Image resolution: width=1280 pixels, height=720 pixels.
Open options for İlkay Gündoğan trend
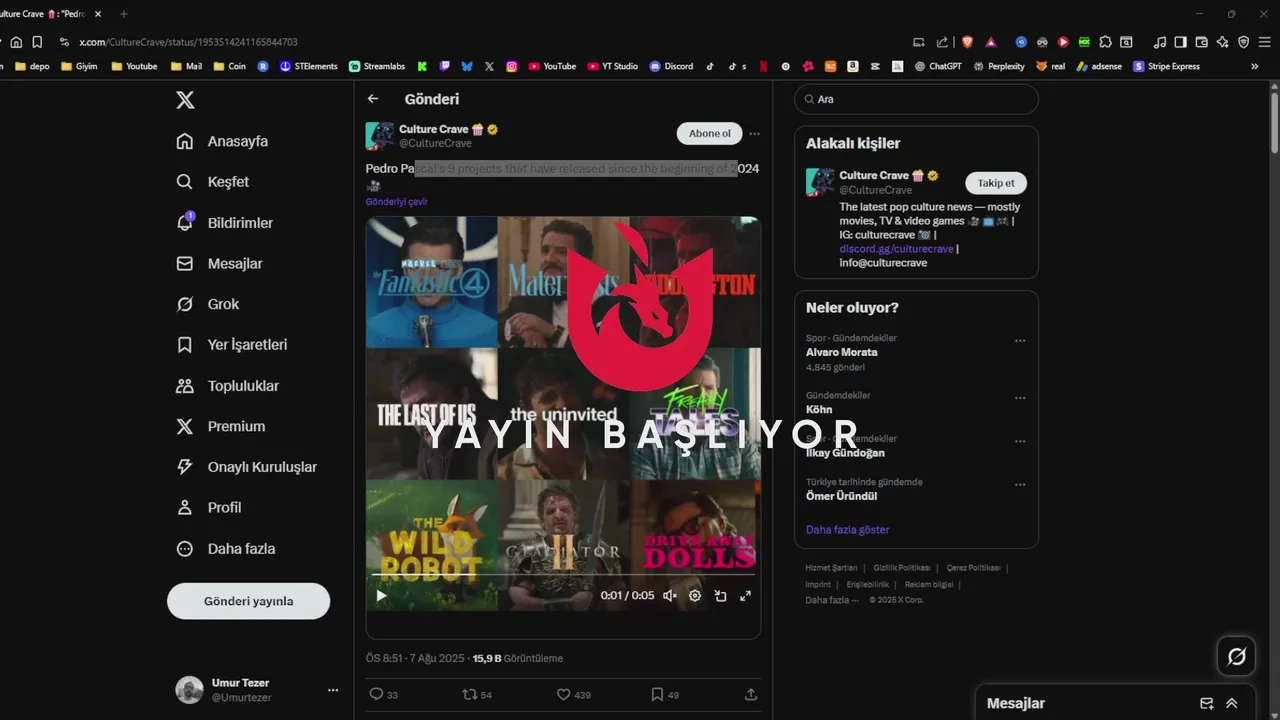point(1020,441)
